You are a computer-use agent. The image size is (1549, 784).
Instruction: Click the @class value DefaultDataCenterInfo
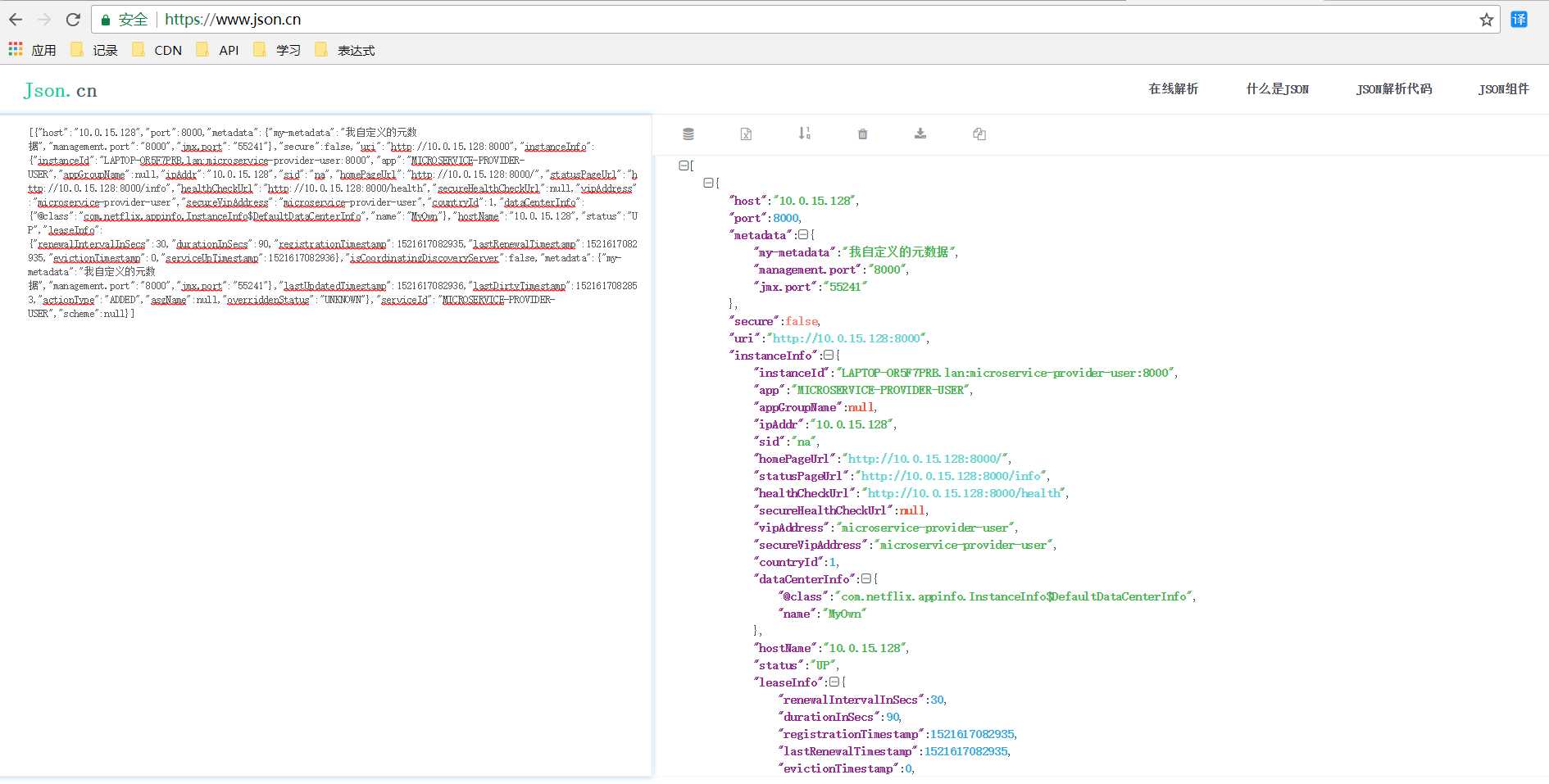[x=1013, y=596]
